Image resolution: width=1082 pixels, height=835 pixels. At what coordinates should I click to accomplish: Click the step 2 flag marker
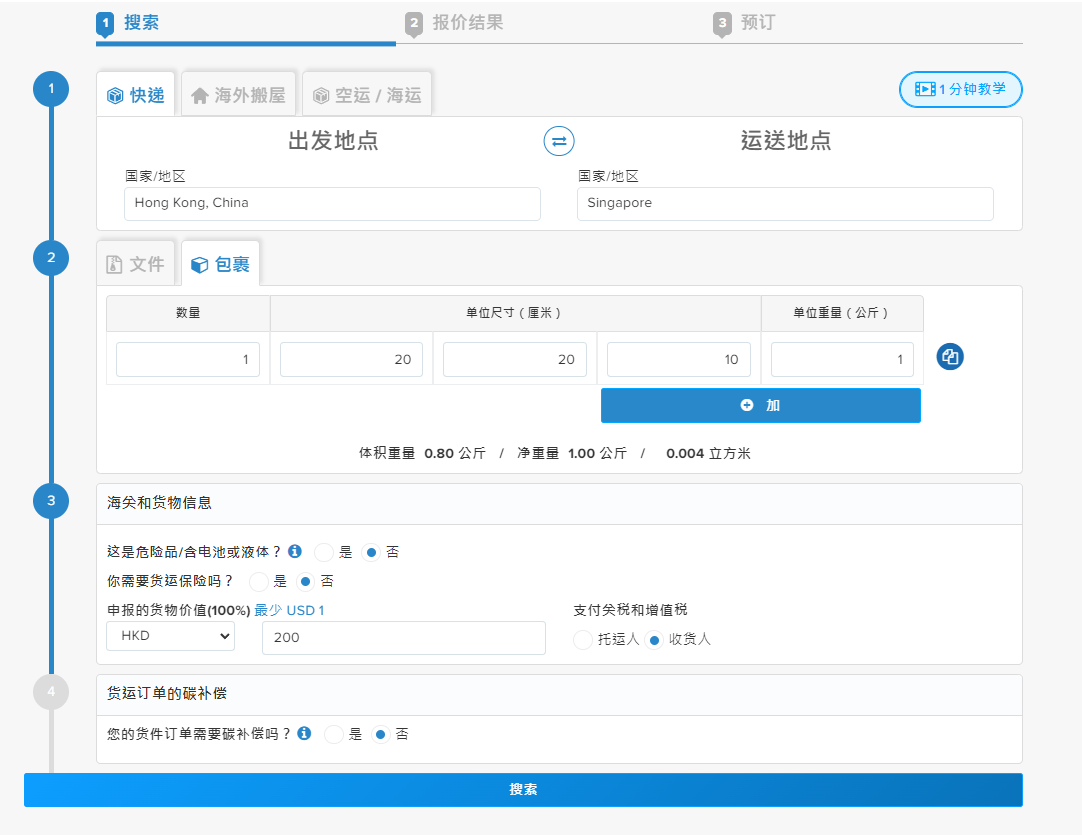413,24
